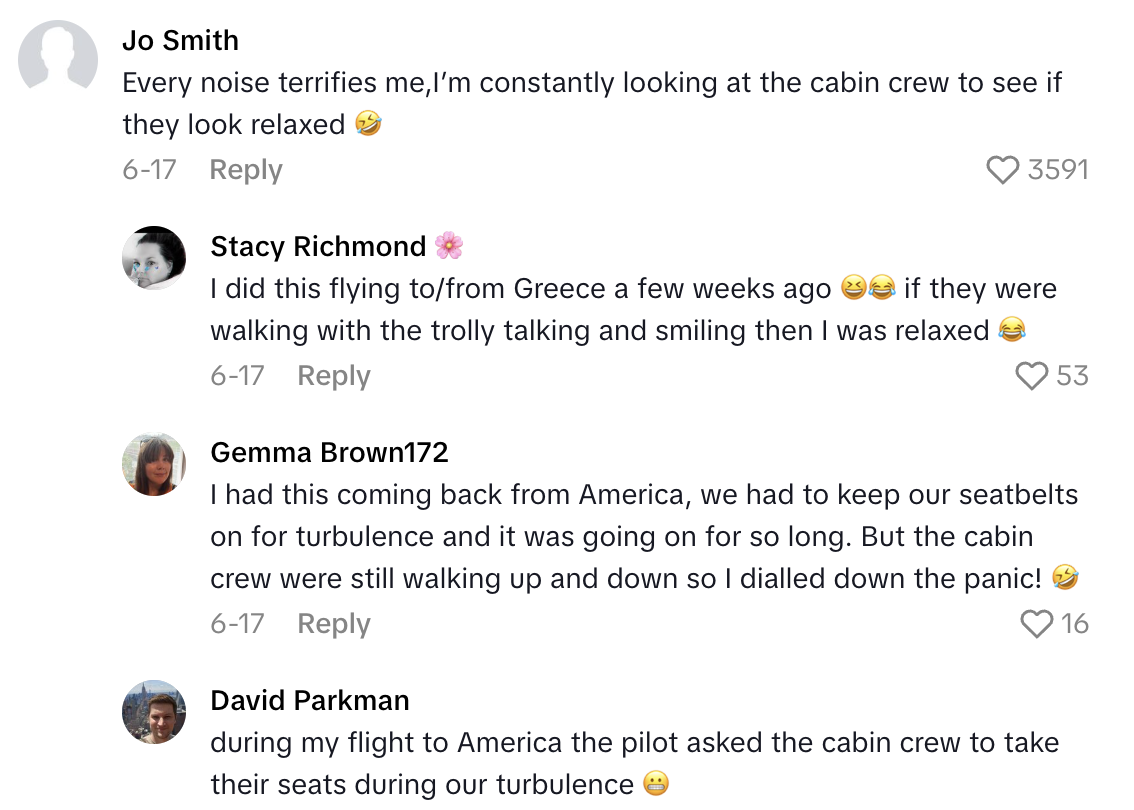Screen dimensions: 1134x810
Task: Go to David Parkman's profile name
Action: (x=310, y=700)
